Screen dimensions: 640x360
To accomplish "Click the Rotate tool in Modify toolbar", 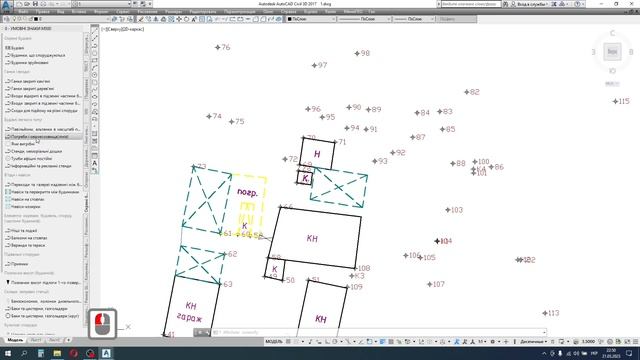I will coord(187,19).
